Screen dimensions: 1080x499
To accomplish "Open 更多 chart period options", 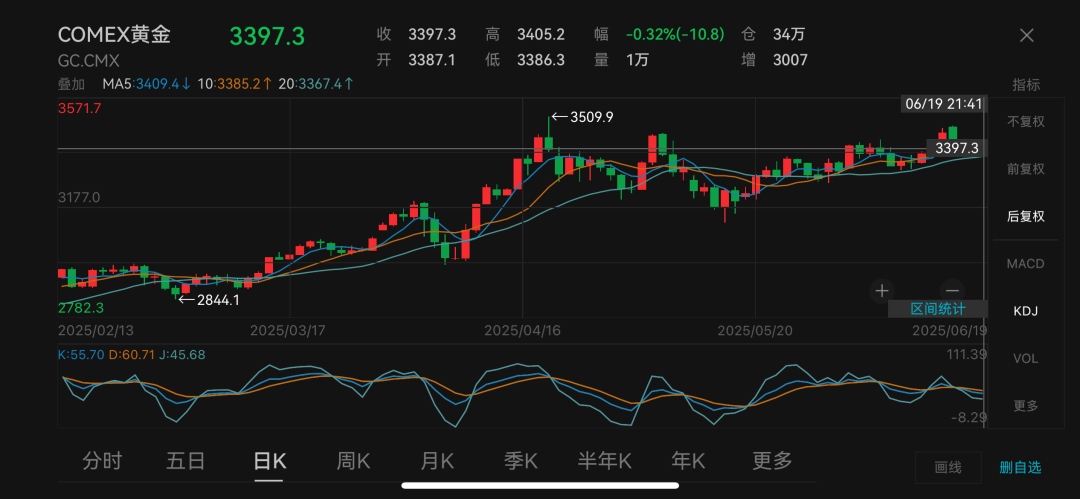I will coord(772,461).
